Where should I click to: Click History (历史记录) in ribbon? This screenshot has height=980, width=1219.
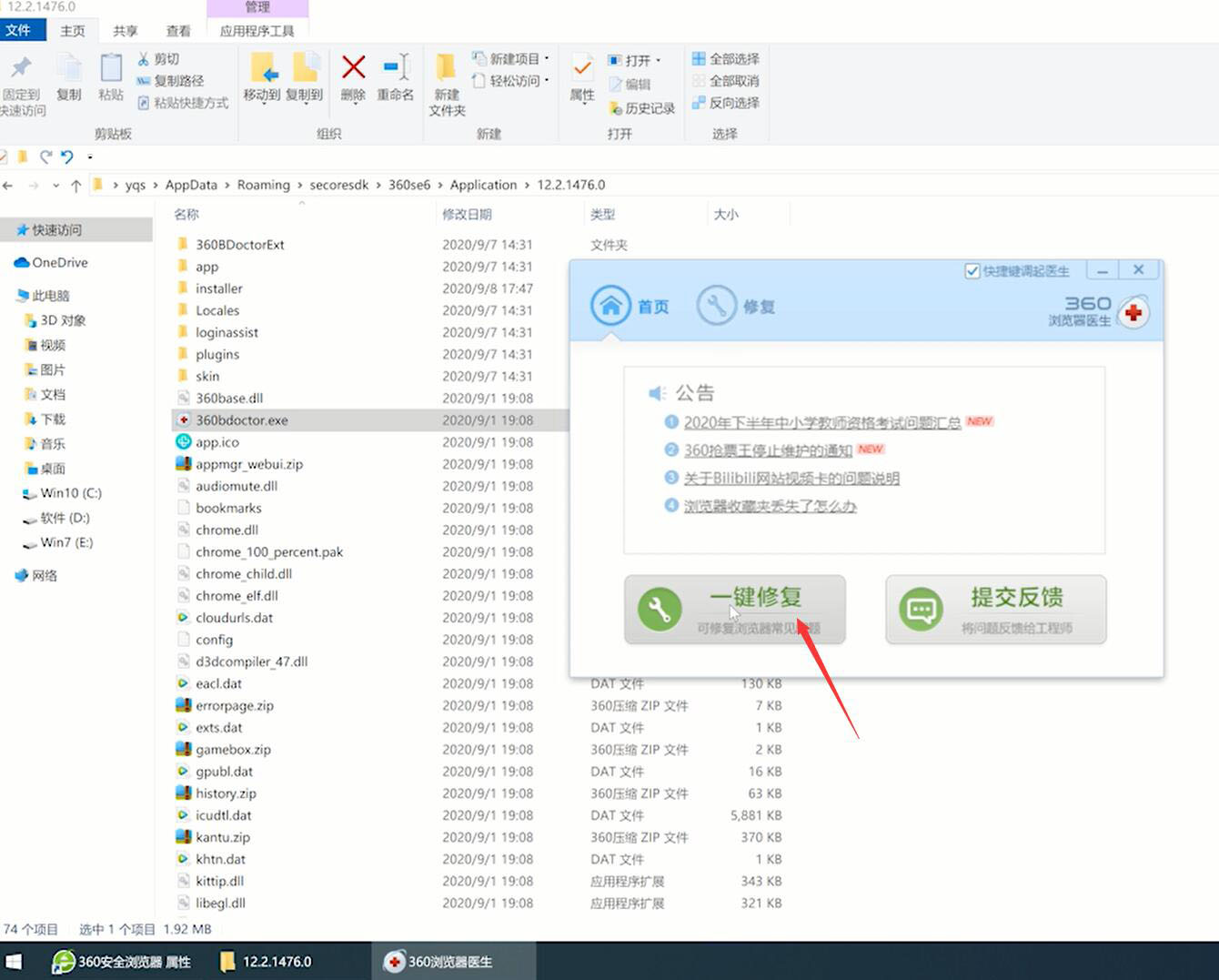(x=642, y=108)
